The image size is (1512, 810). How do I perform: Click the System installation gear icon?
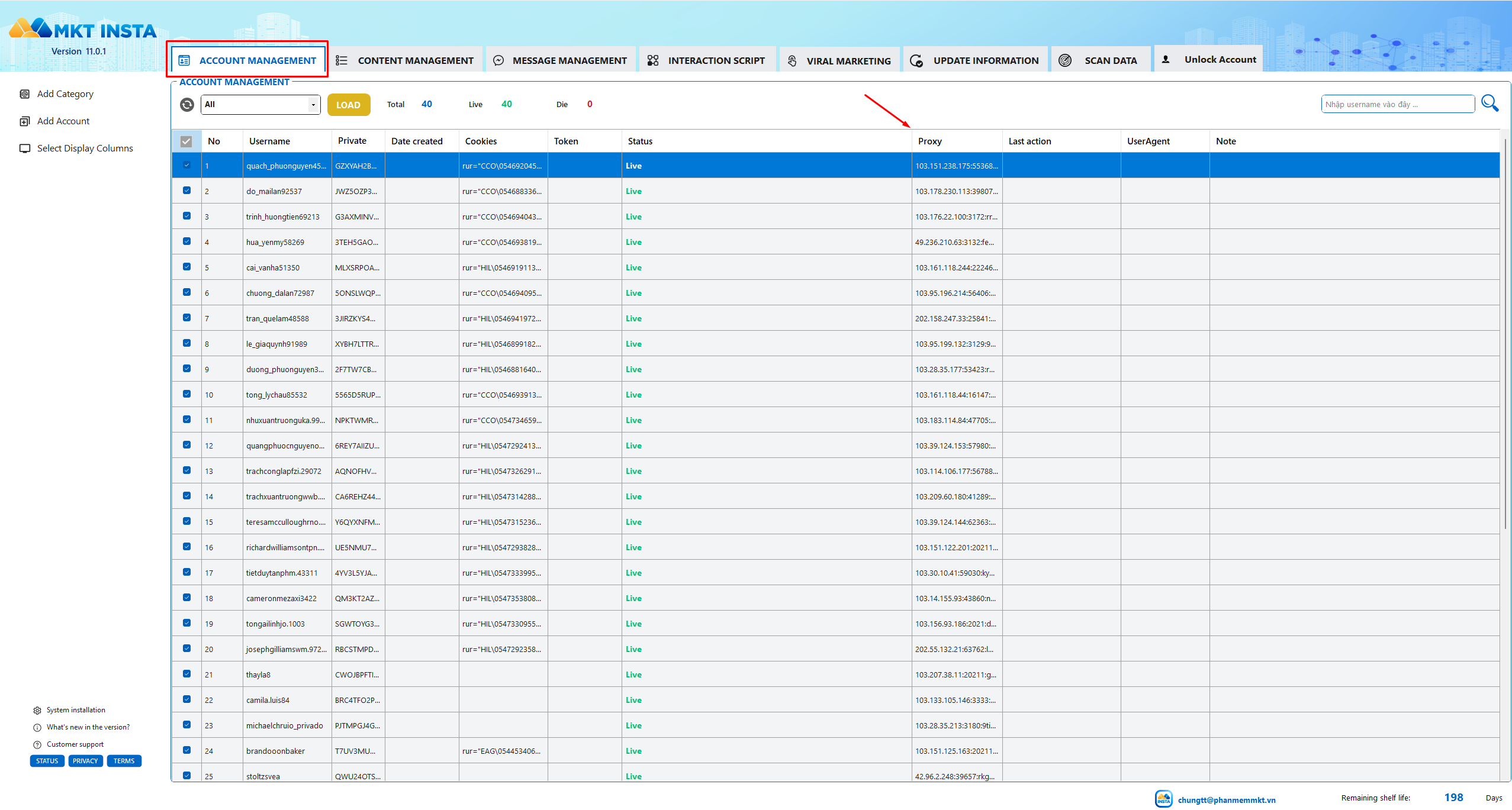pos(37,710)
